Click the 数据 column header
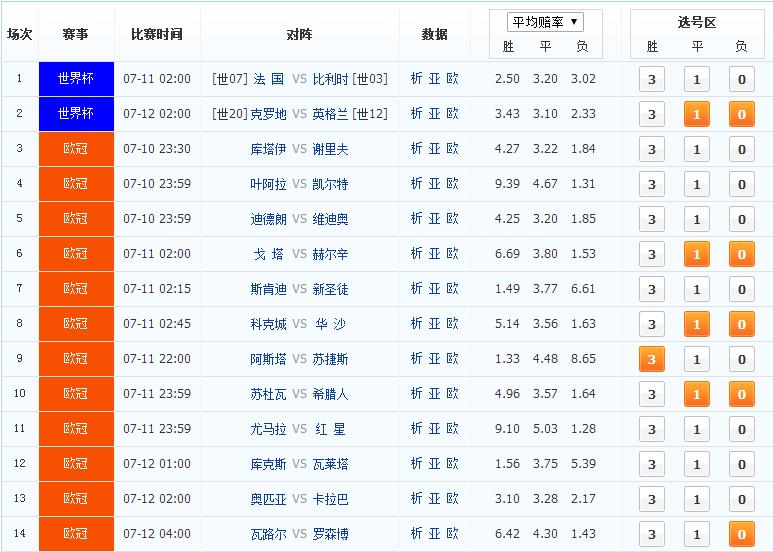This screenshot has width=773, height=552. click(x=434, y=34)
